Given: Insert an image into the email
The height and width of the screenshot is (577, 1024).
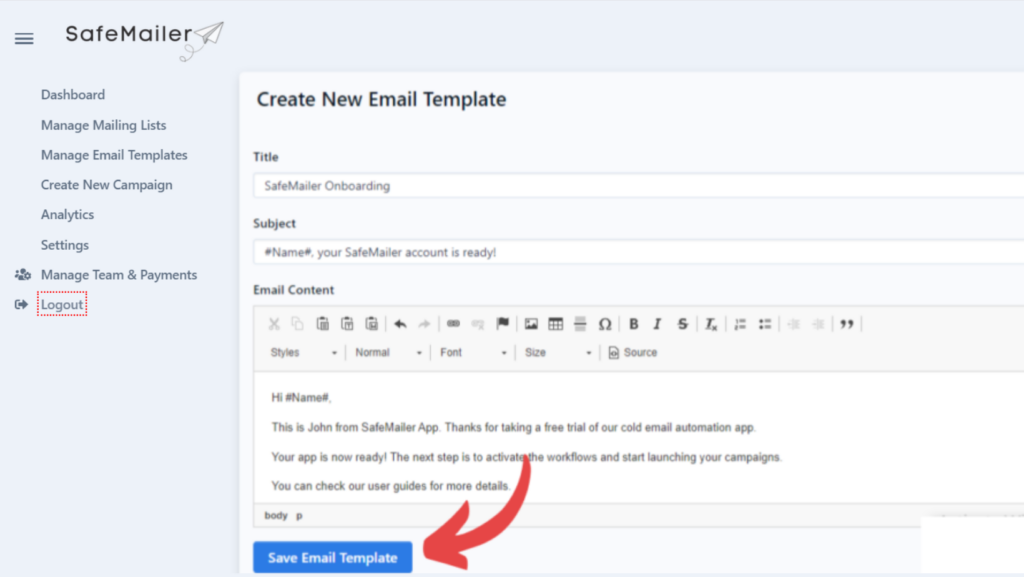Looking at the screenshot, I should coord(531,324).
